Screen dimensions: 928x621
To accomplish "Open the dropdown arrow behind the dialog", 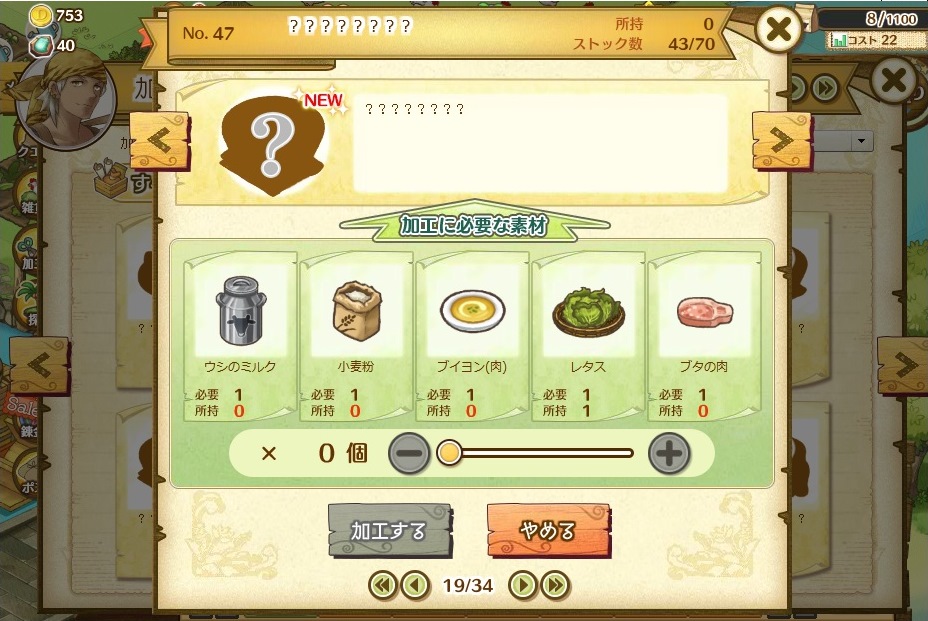I will [861, 141].
